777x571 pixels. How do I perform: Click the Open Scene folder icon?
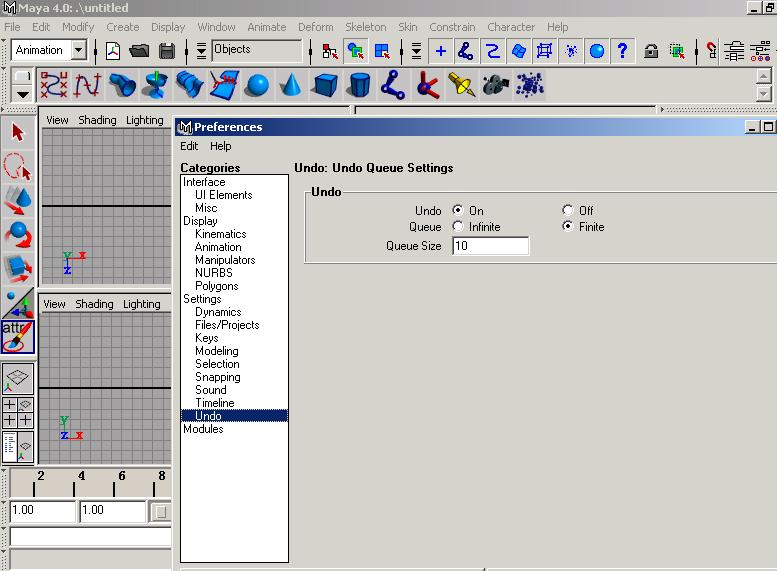139,51
